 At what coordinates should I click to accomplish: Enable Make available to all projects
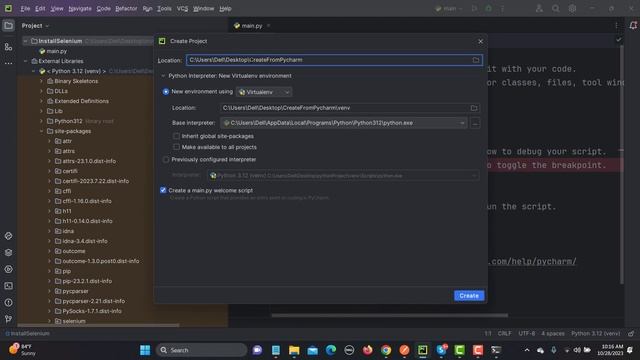click(176, 147)
